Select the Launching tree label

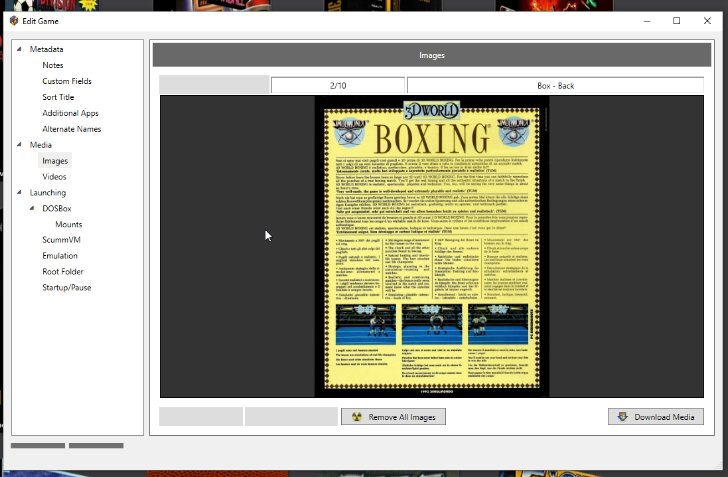(48, 192)
